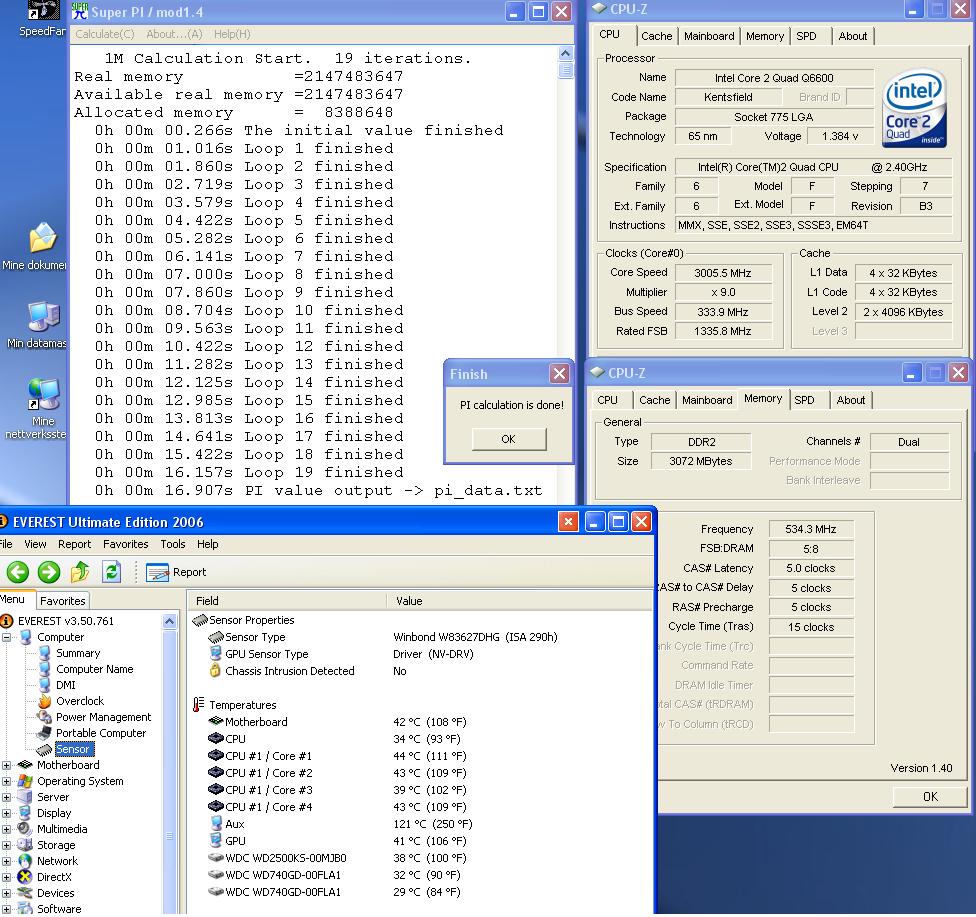976x917 pixels.
Task: Click the Sensor Properties header icon
Action: coord(200,620)
